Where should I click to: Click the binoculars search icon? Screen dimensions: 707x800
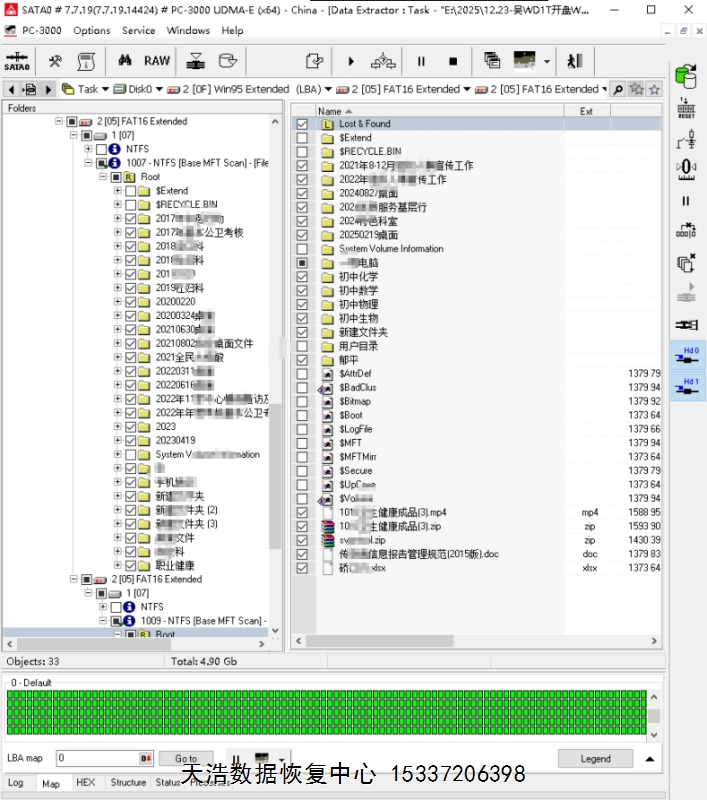pyautogui.click(x=619, y=89)
